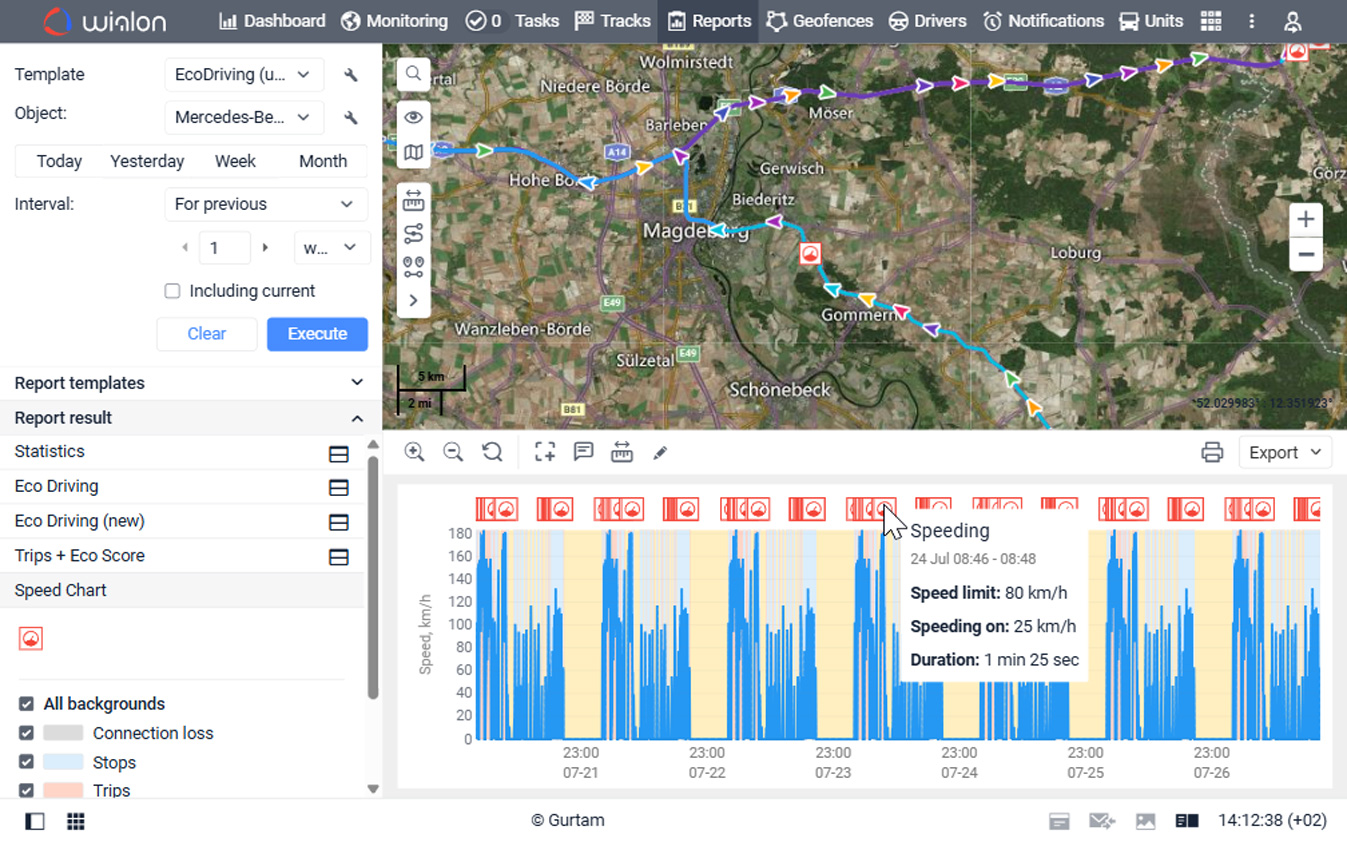Open the apps grid menu in top bar
Screen dimensions: 1347x842
[1211, 21]
